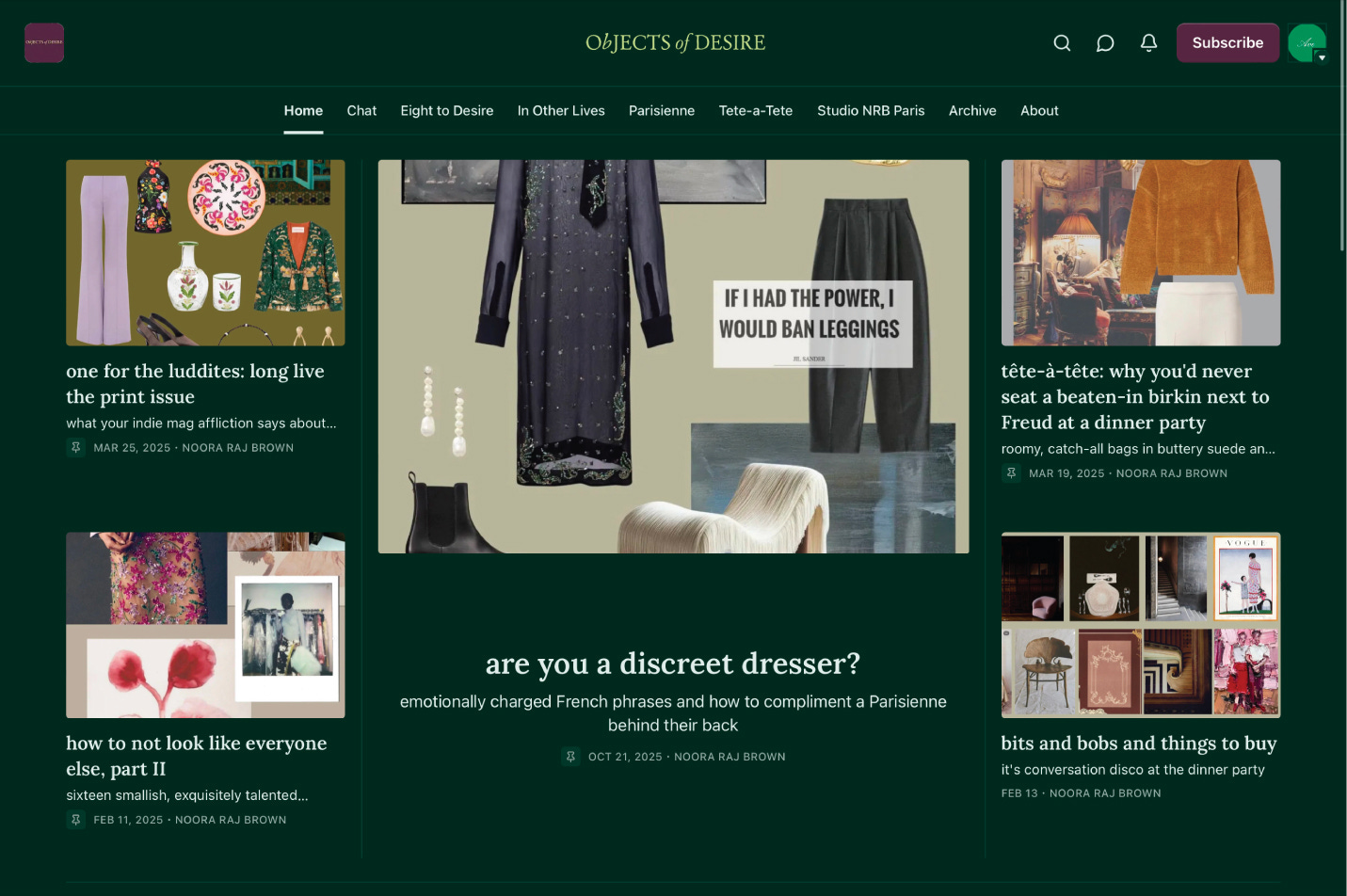Click pin icon beside MAR 25, 2025 date
Image resolution: width=1347 pixels, height=896 pixels.
click(x=76, y=448)
